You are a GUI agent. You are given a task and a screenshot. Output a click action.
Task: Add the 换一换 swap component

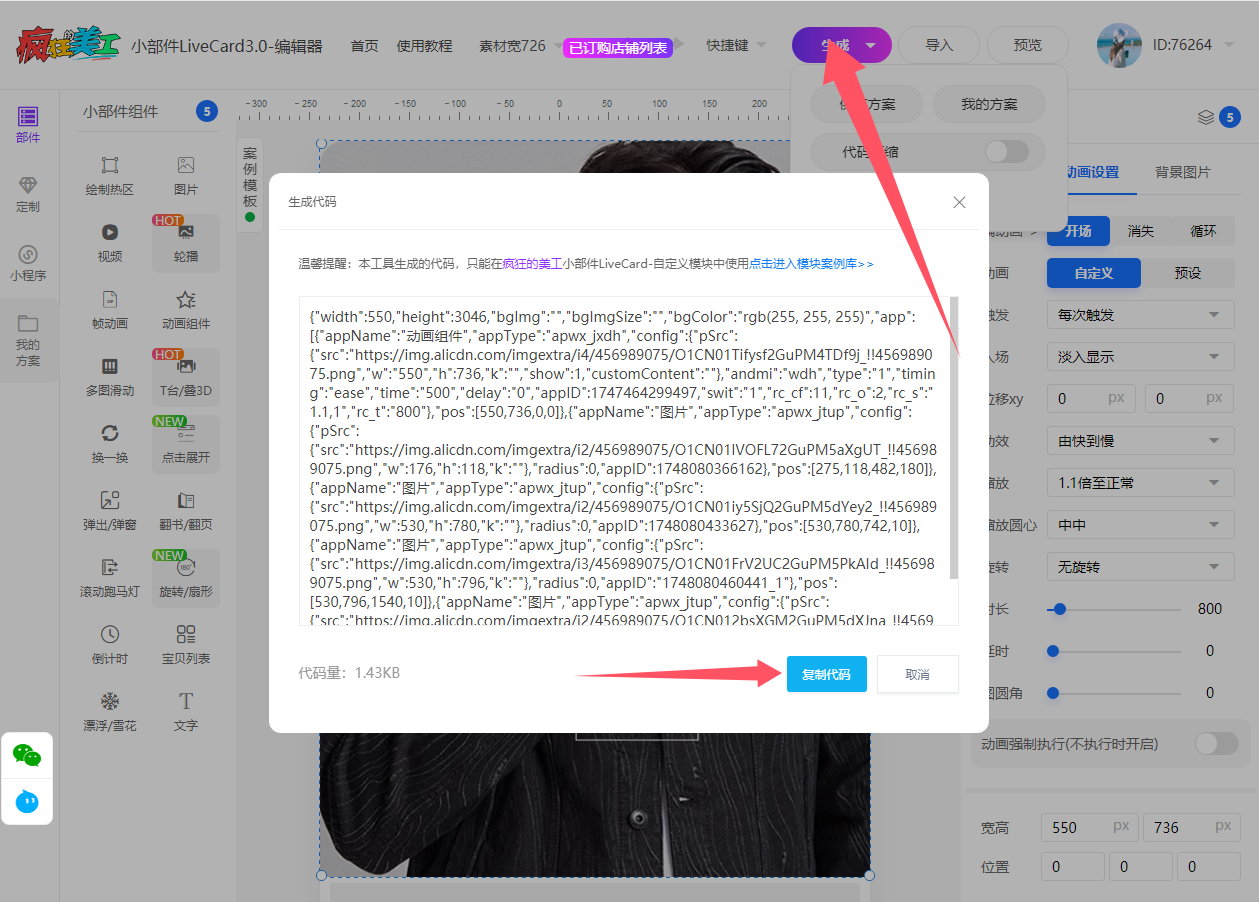point(110,443)
